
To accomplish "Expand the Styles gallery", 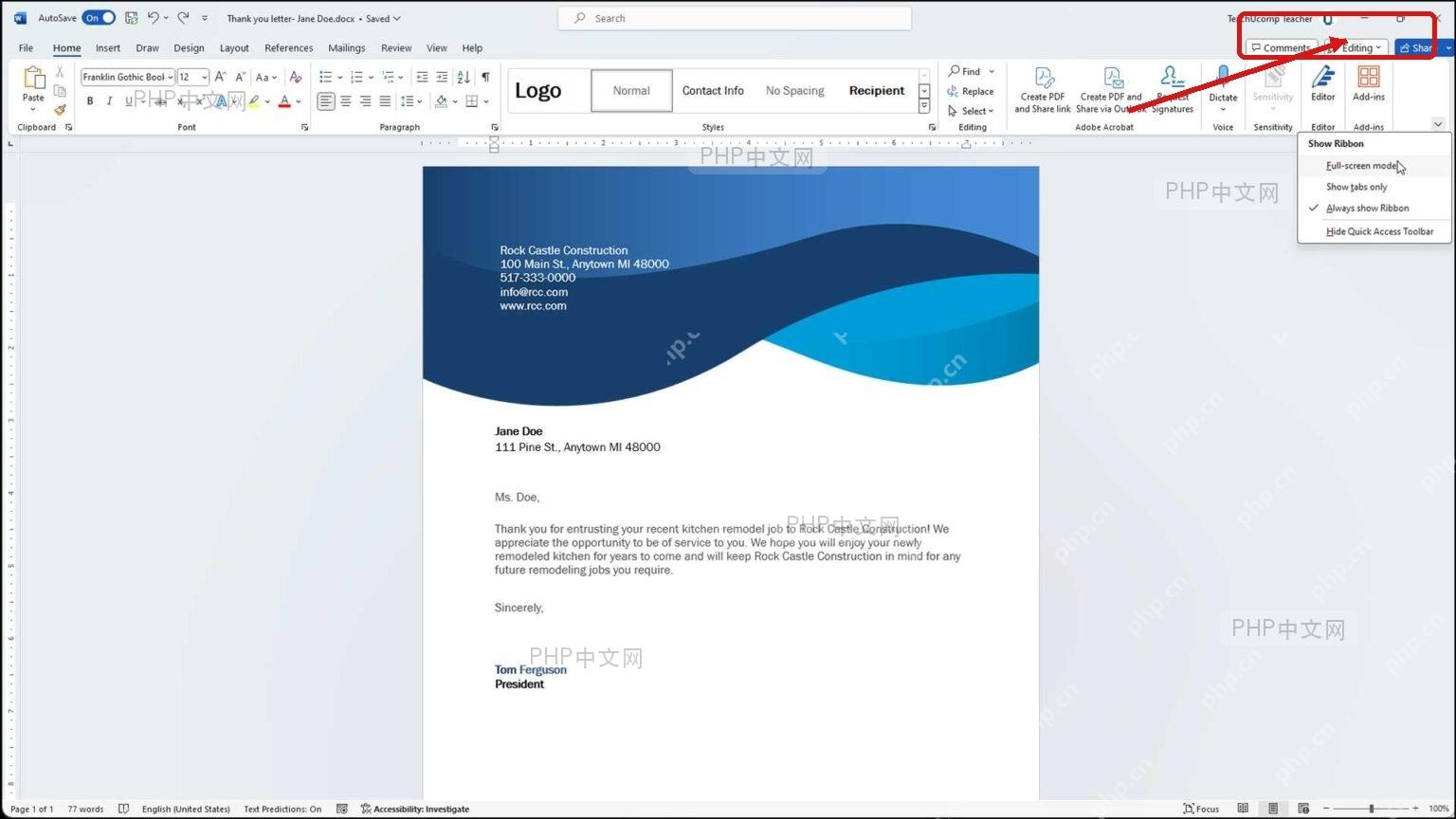I will [924, 107].
